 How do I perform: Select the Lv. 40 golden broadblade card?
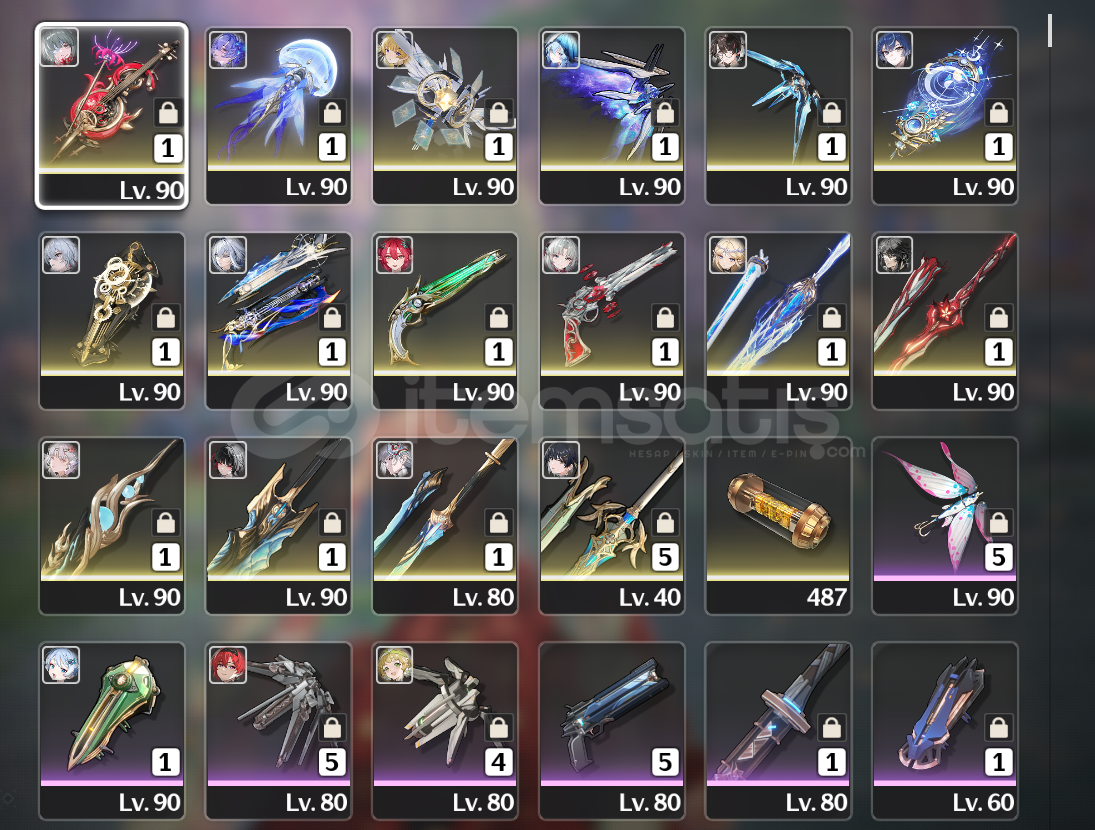coord(612,526)
